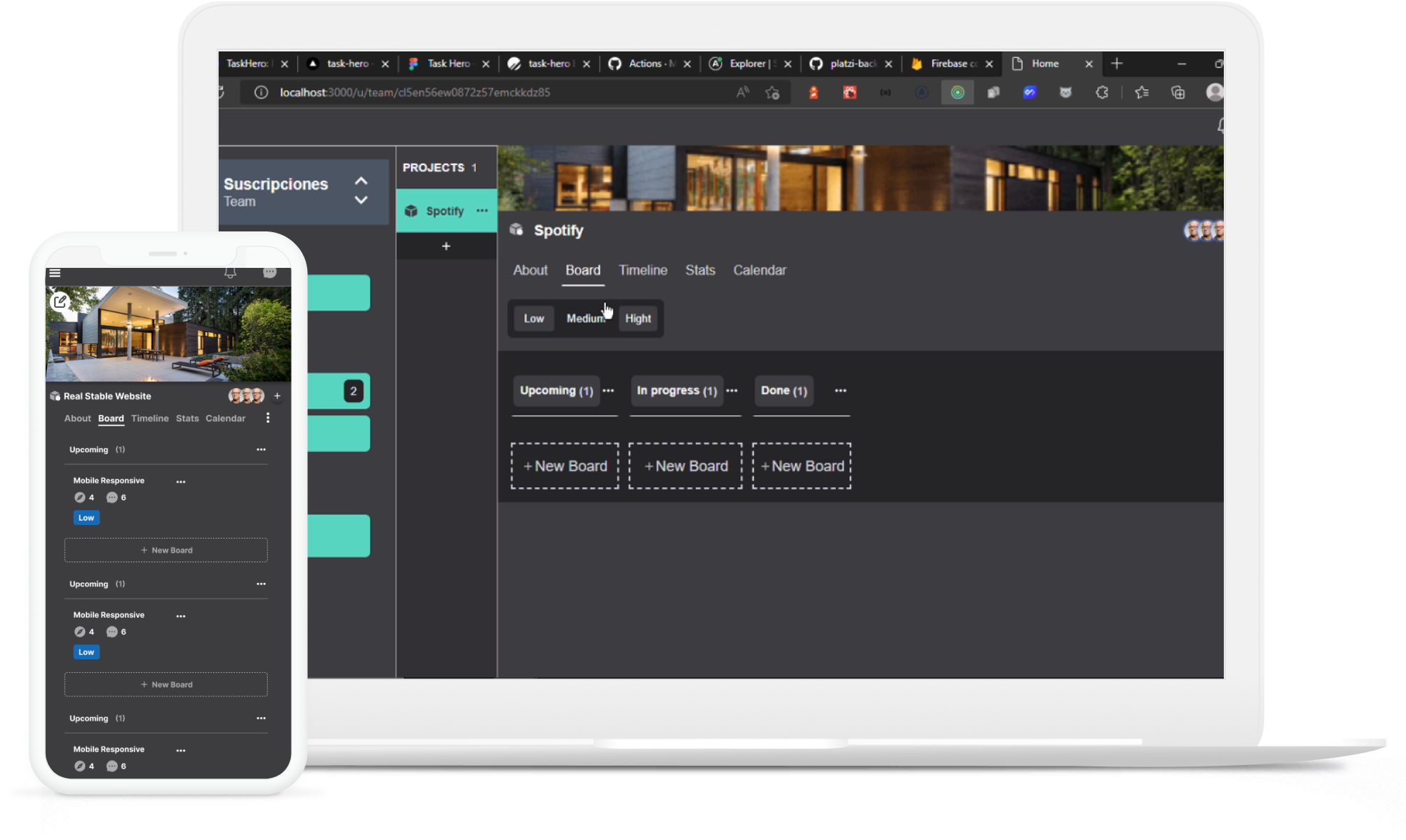Expand the Done (1) column header

point(784,391)
